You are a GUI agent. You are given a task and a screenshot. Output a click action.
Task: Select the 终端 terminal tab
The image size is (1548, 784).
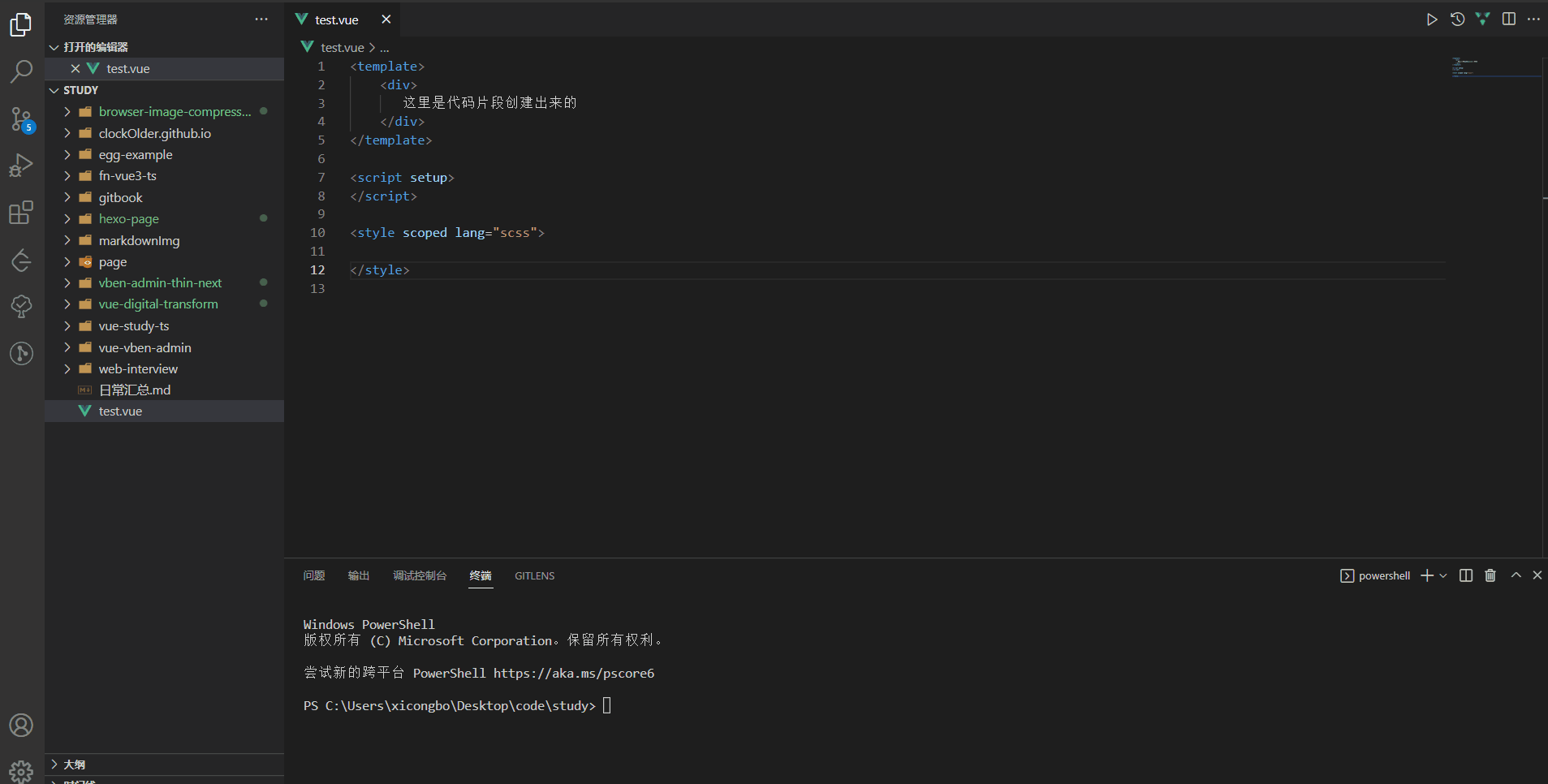[x=481, y=575]
